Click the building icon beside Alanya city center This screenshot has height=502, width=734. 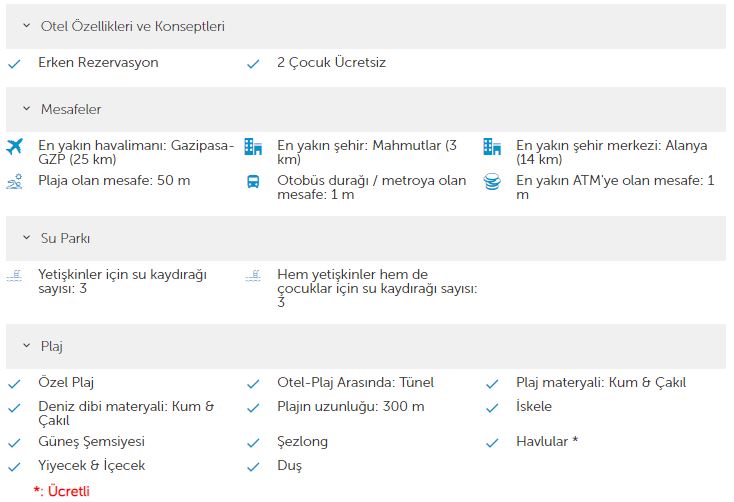[x=492, y=147]
